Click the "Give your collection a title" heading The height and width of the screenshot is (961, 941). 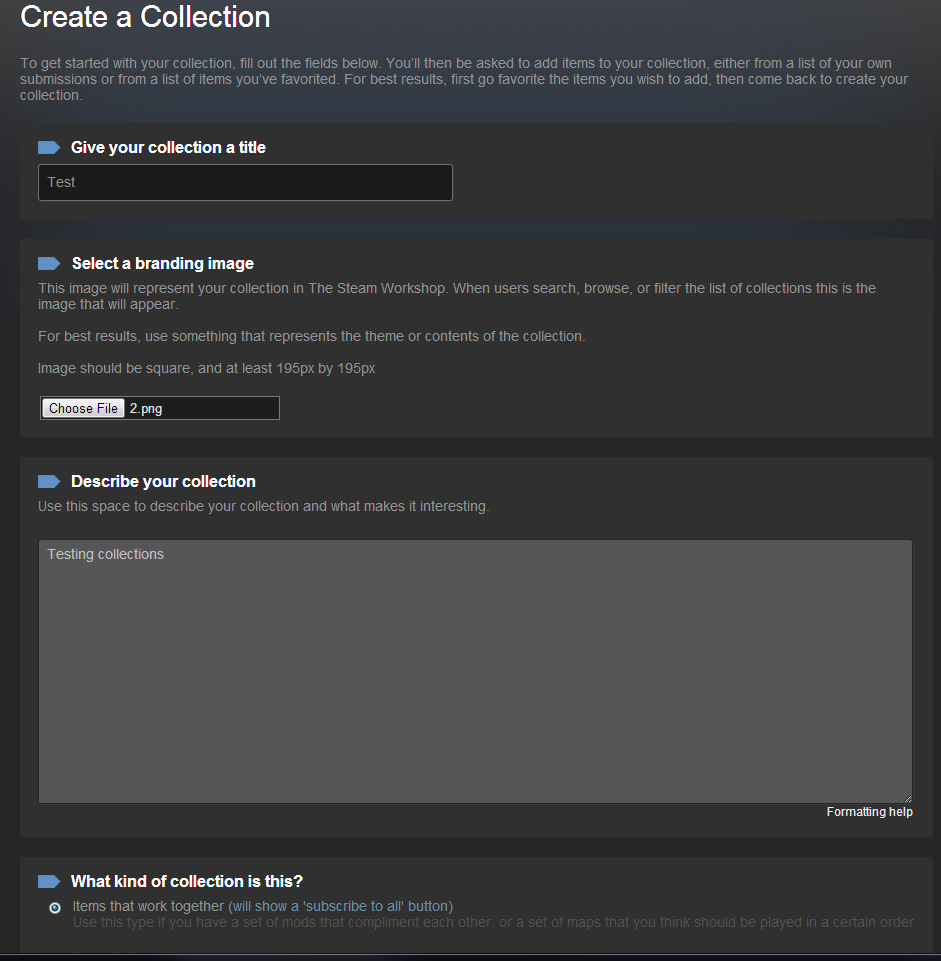tap(168, 148)
